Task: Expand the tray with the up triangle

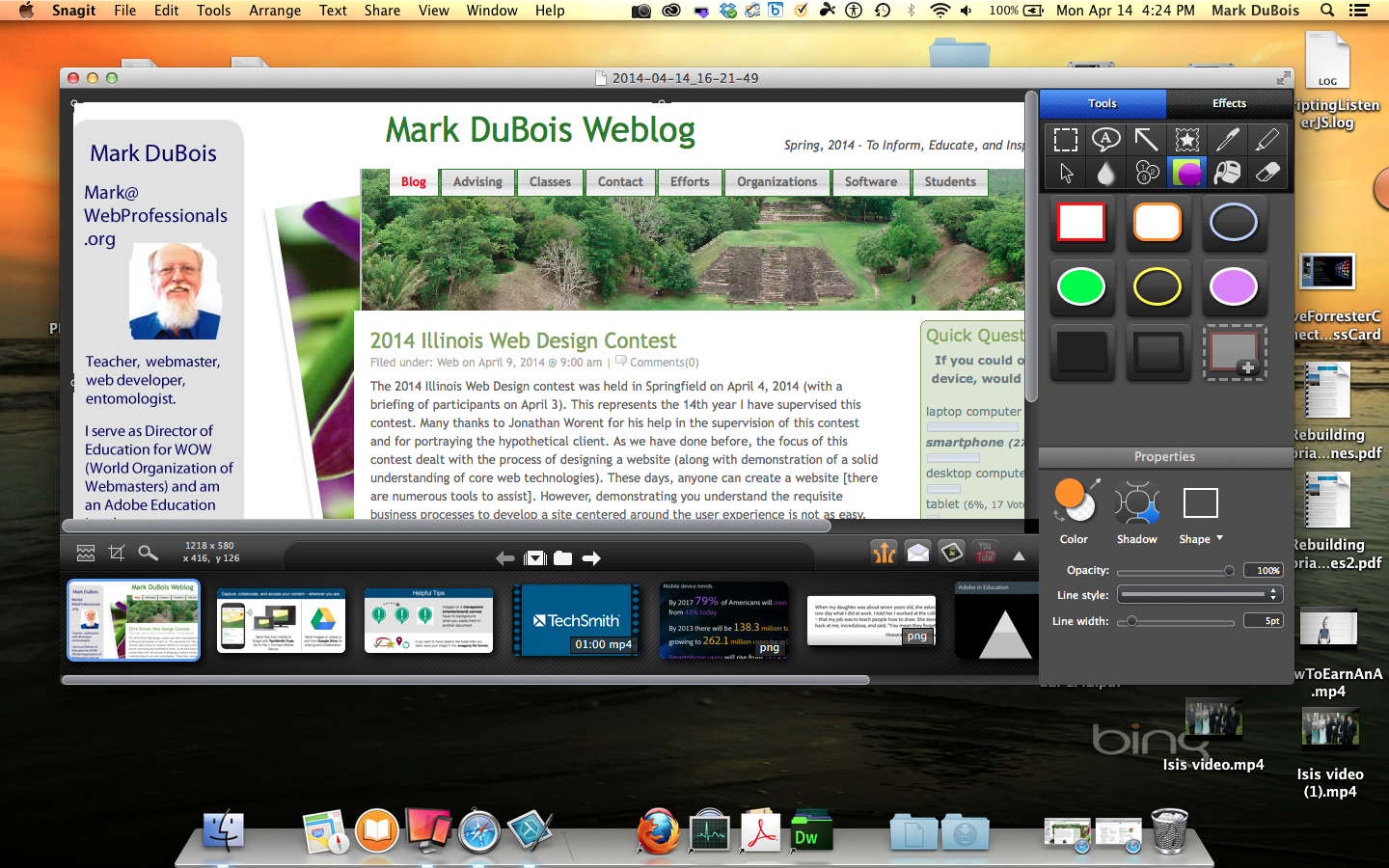Action: point(1019,556)
